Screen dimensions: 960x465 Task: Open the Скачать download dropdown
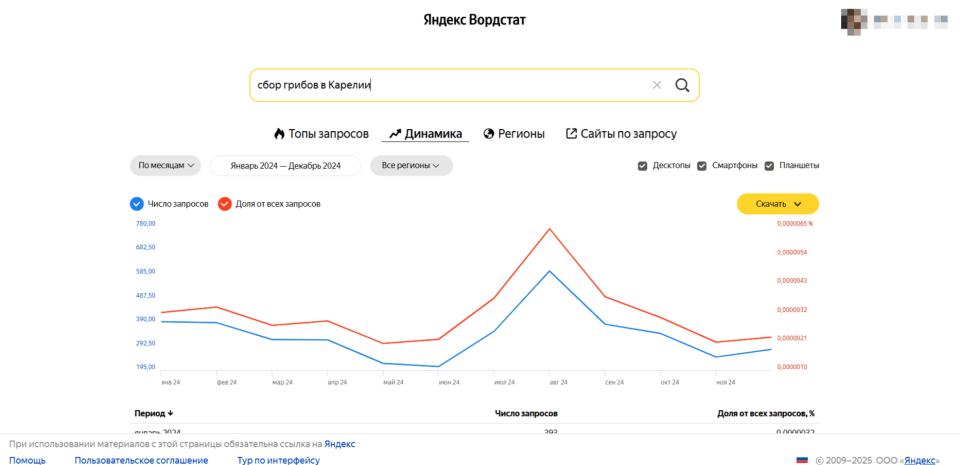click(777, 204)
